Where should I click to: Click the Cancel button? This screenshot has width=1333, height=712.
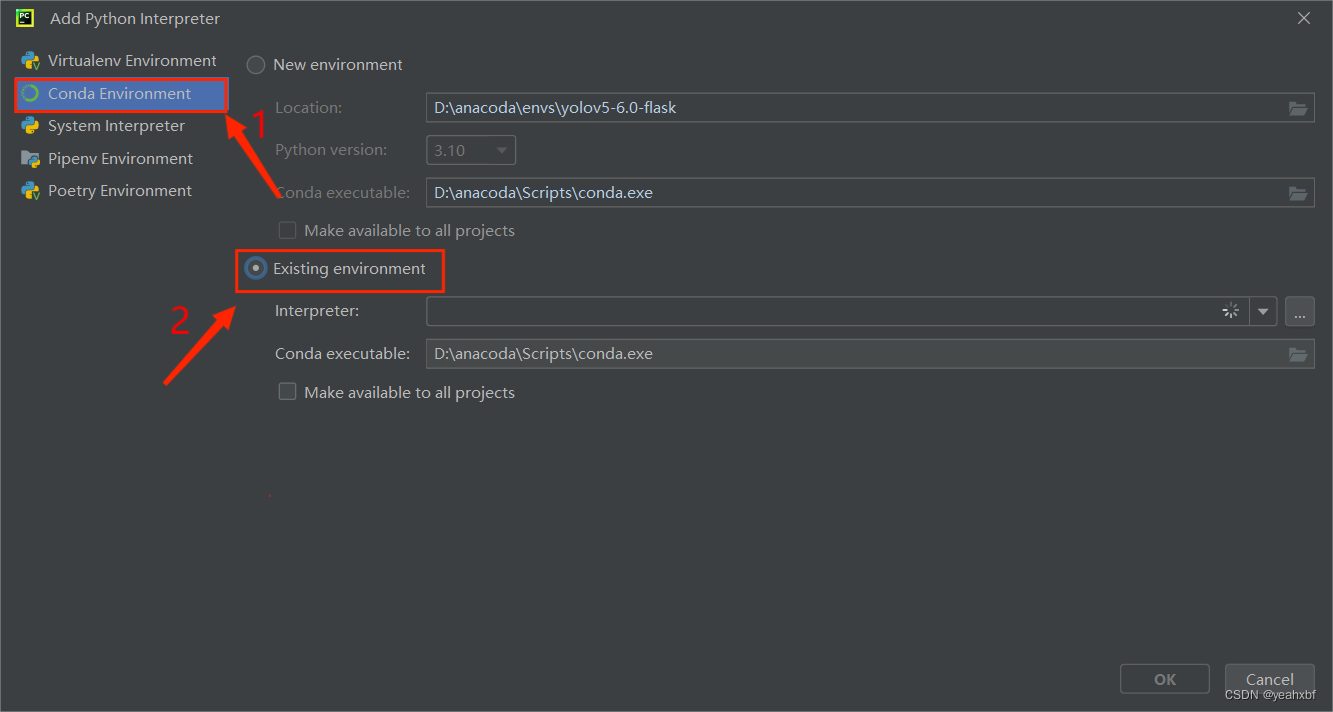point(1270,679)
